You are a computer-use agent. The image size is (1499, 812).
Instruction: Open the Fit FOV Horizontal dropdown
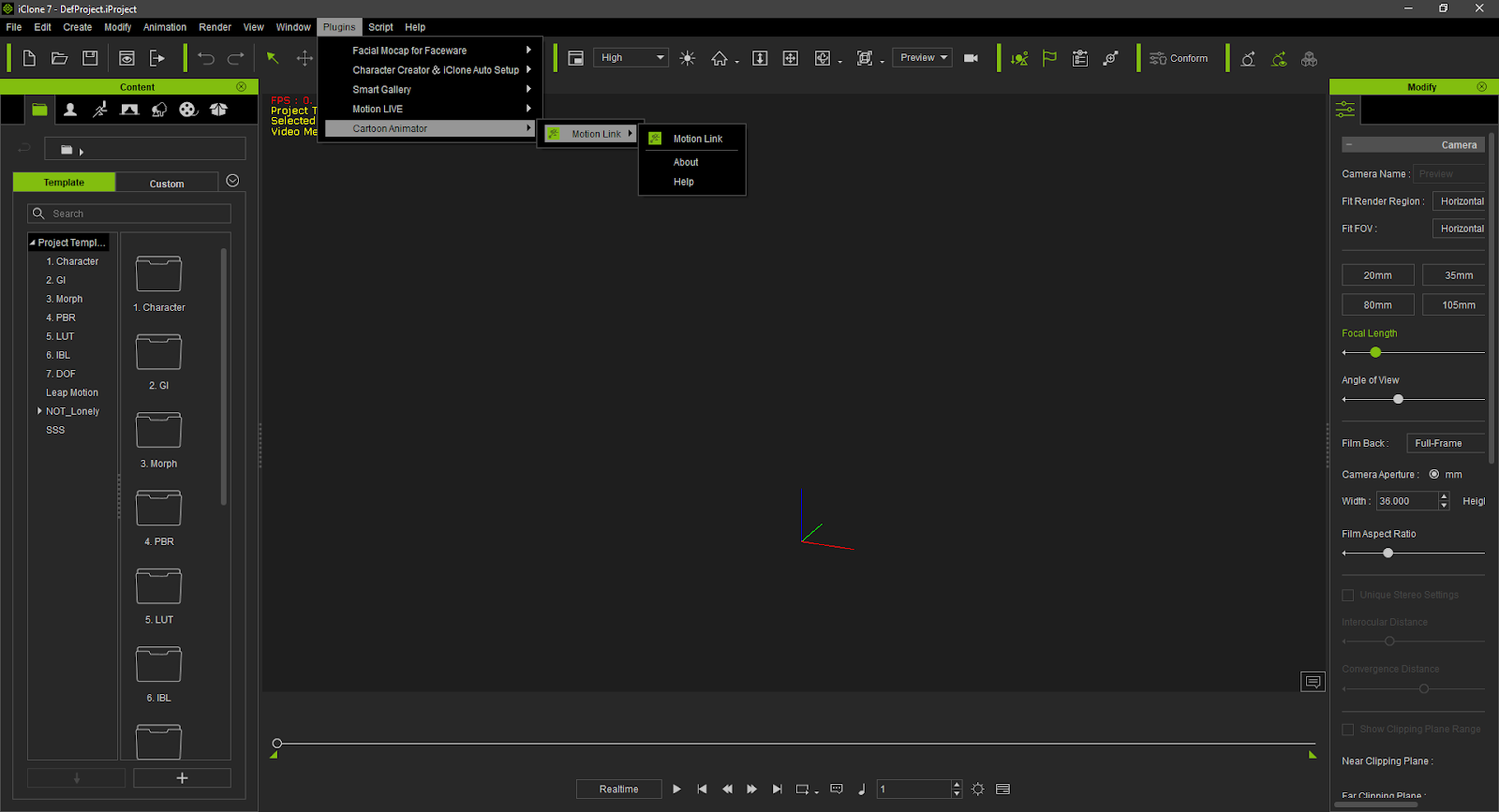coord(1459,229)
